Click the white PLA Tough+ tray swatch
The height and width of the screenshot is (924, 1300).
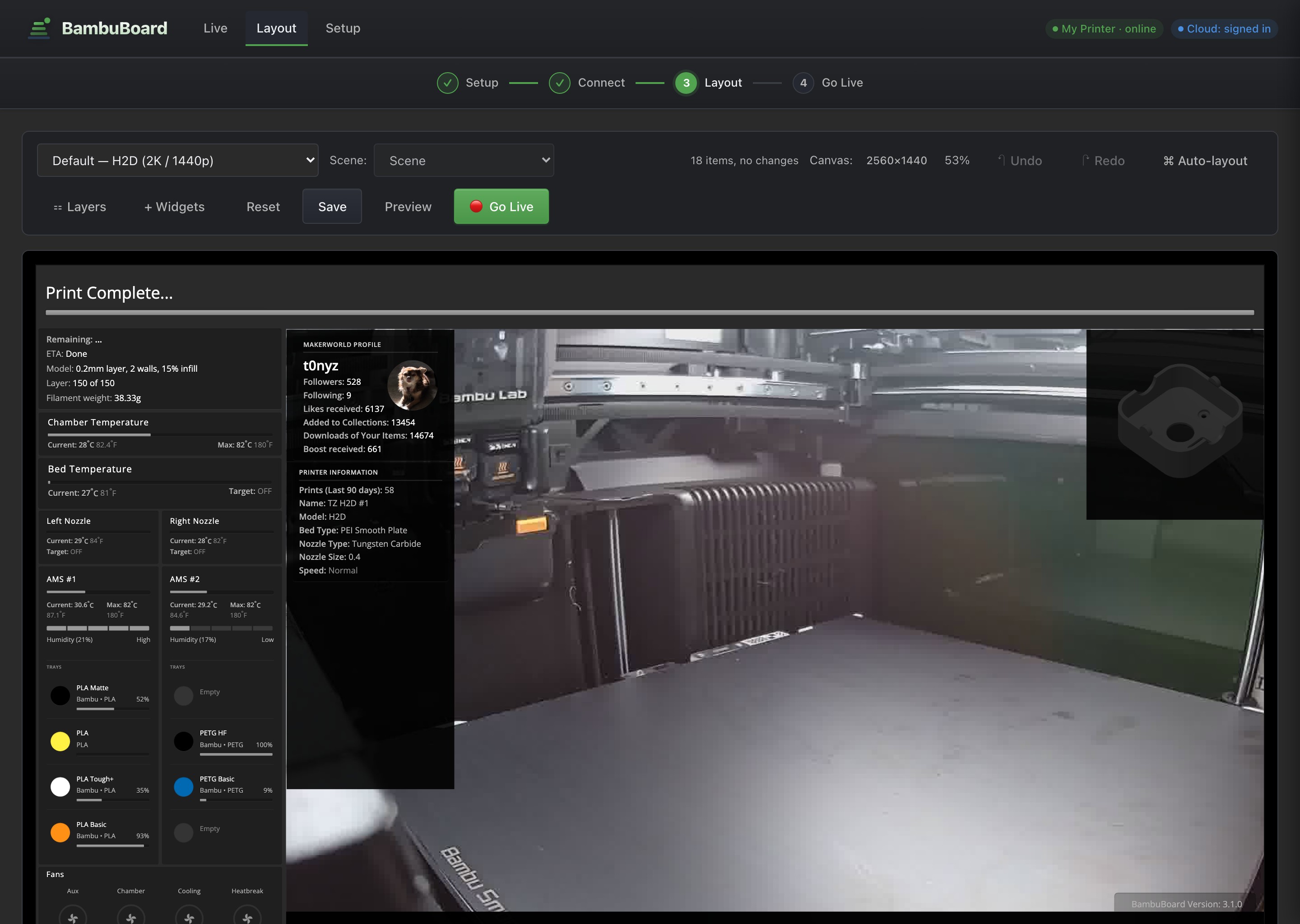[x=60, y=786]
